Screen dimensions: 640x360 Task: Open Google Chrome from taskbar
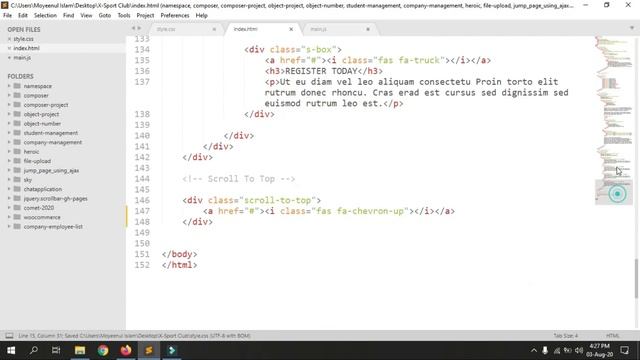pos(103,350)
